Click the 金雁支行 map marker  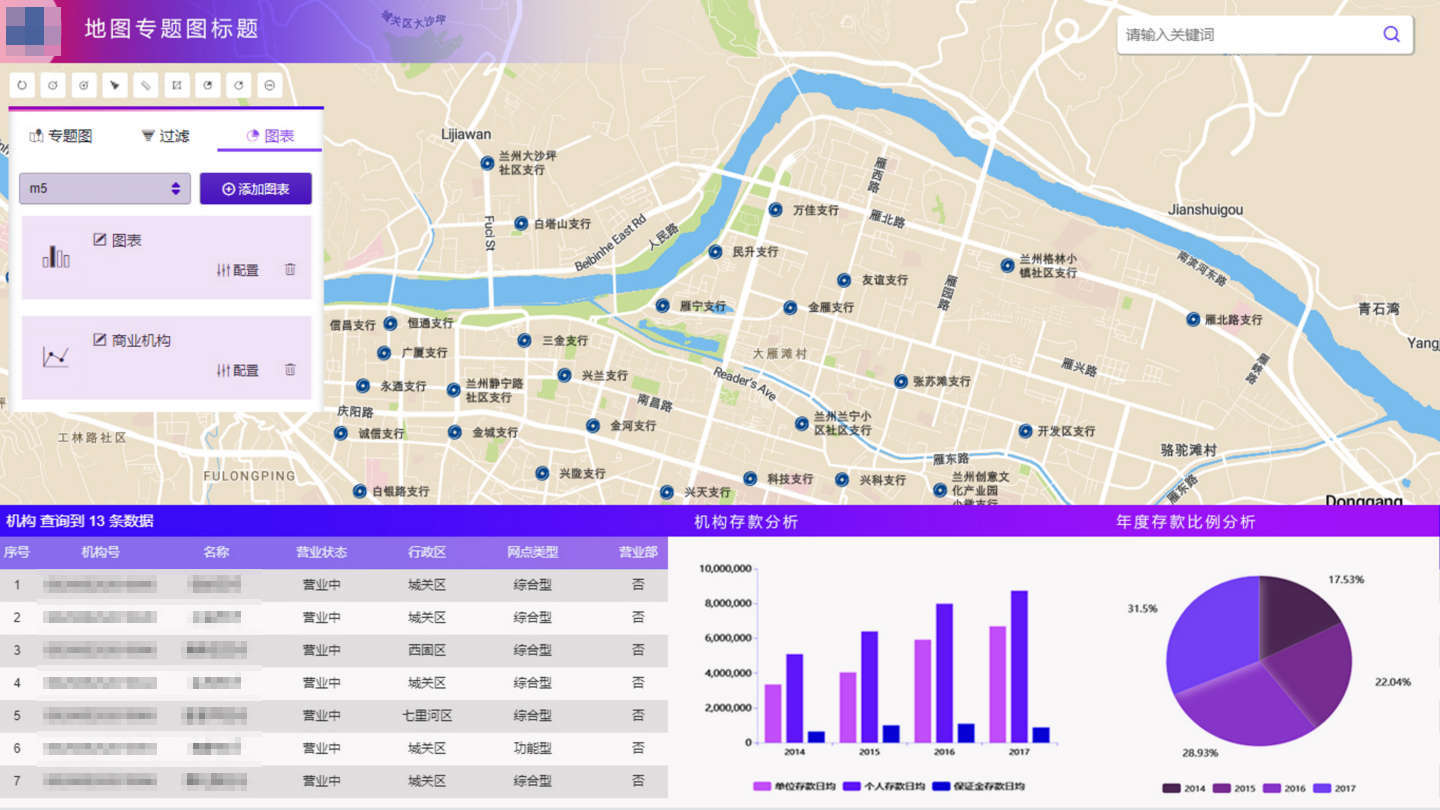(790, 307)
